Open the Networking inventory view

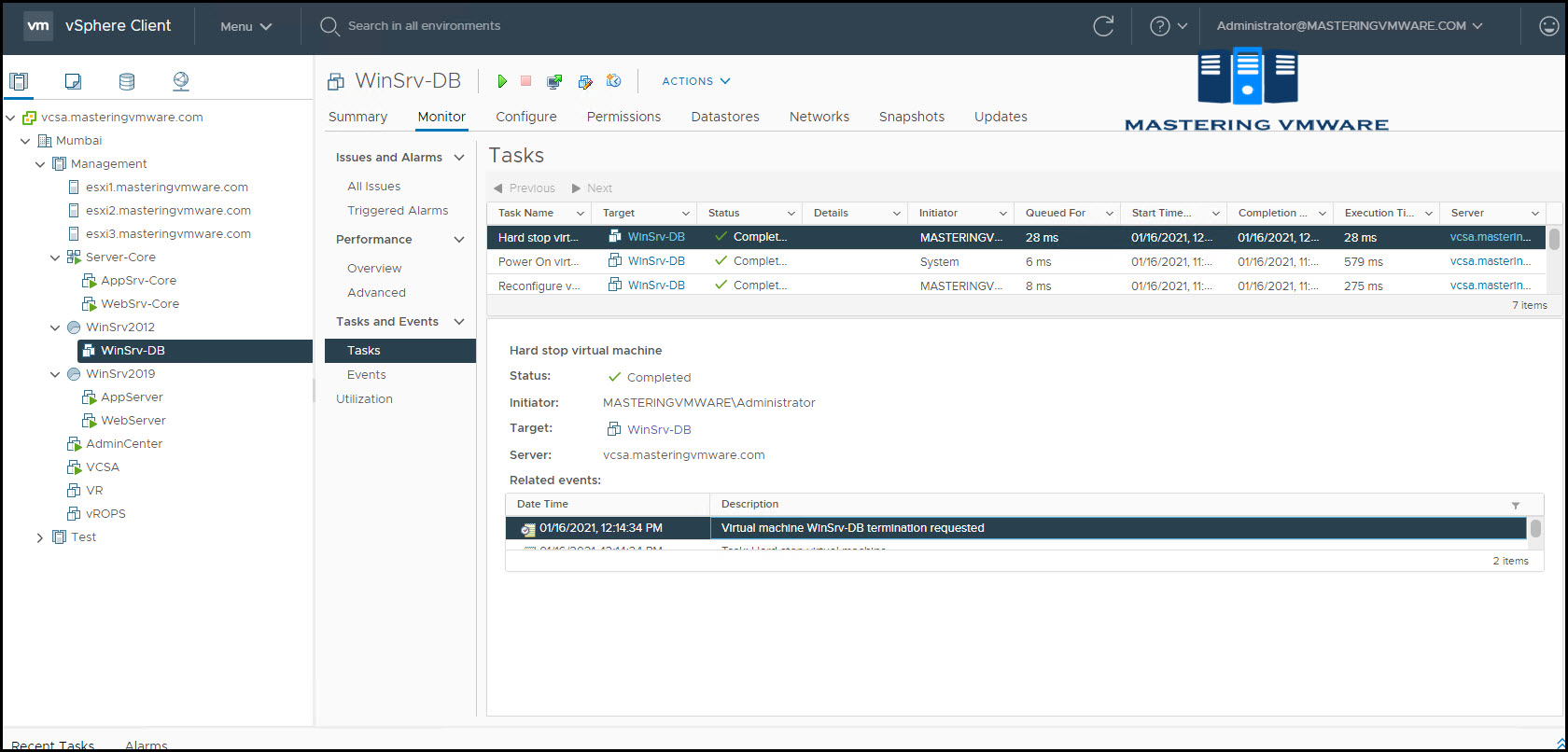[x=181, y=81]
